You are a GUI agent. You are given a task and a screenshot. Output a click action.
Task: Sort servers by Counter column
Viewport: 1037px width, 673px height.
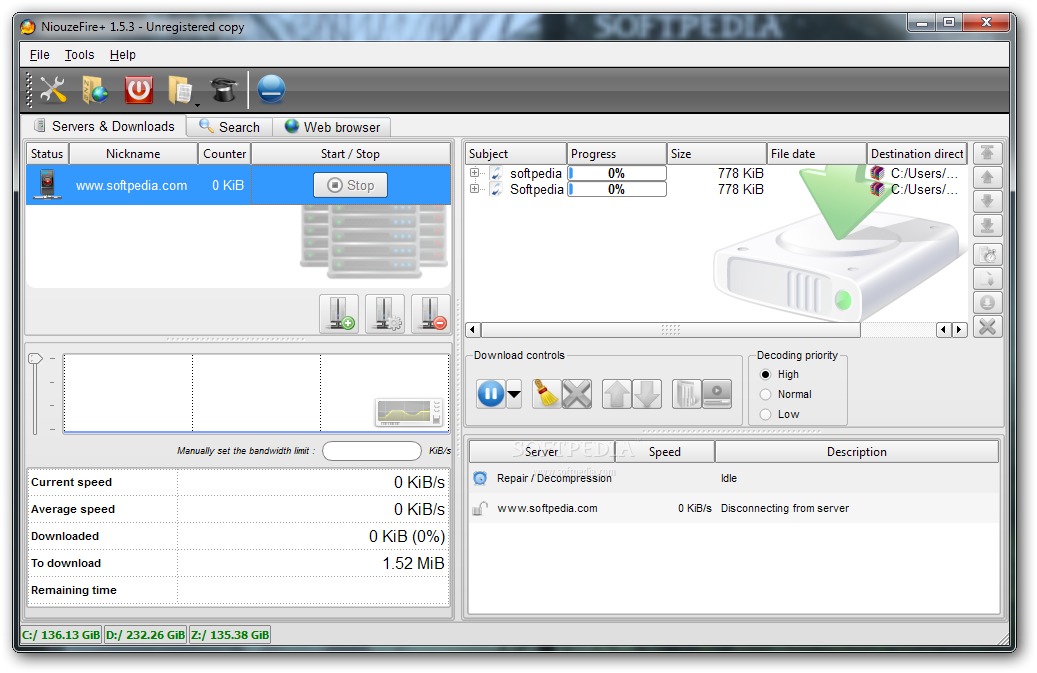point(224,153)
